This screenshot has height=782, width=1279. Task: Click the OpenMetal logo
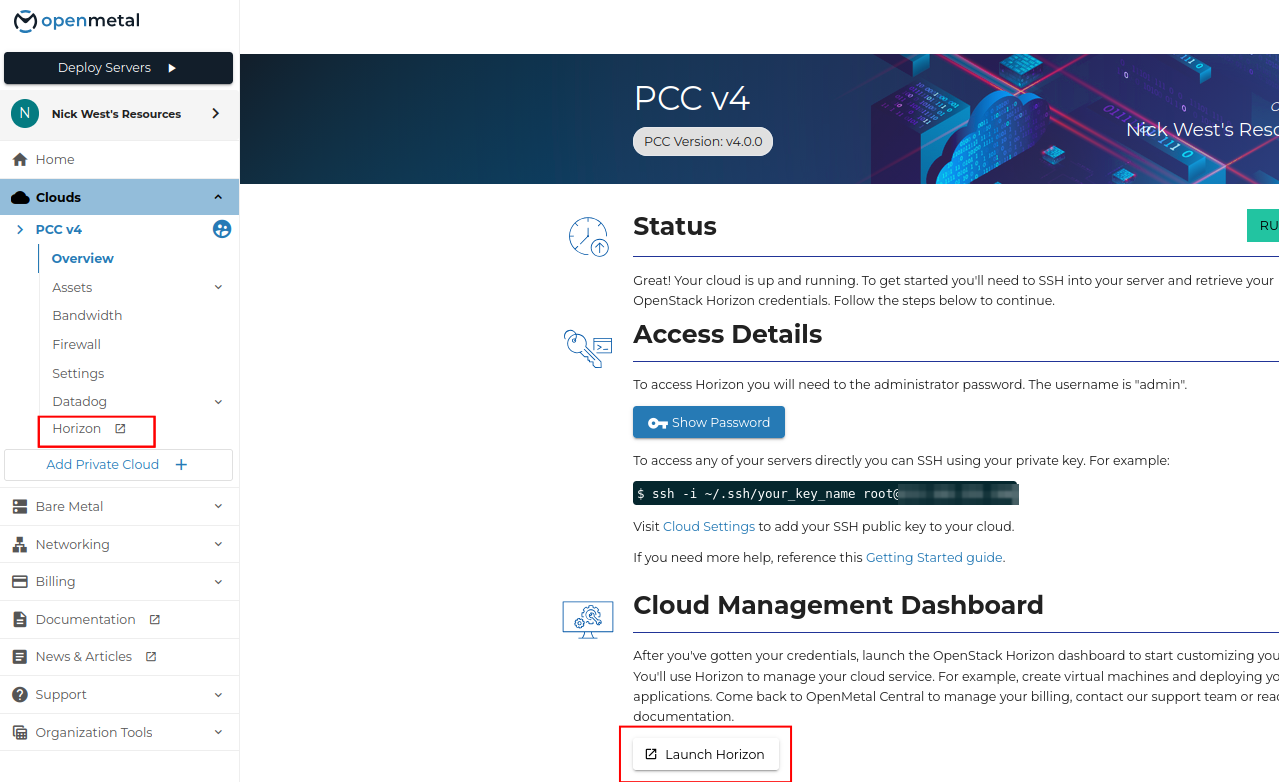76,21
